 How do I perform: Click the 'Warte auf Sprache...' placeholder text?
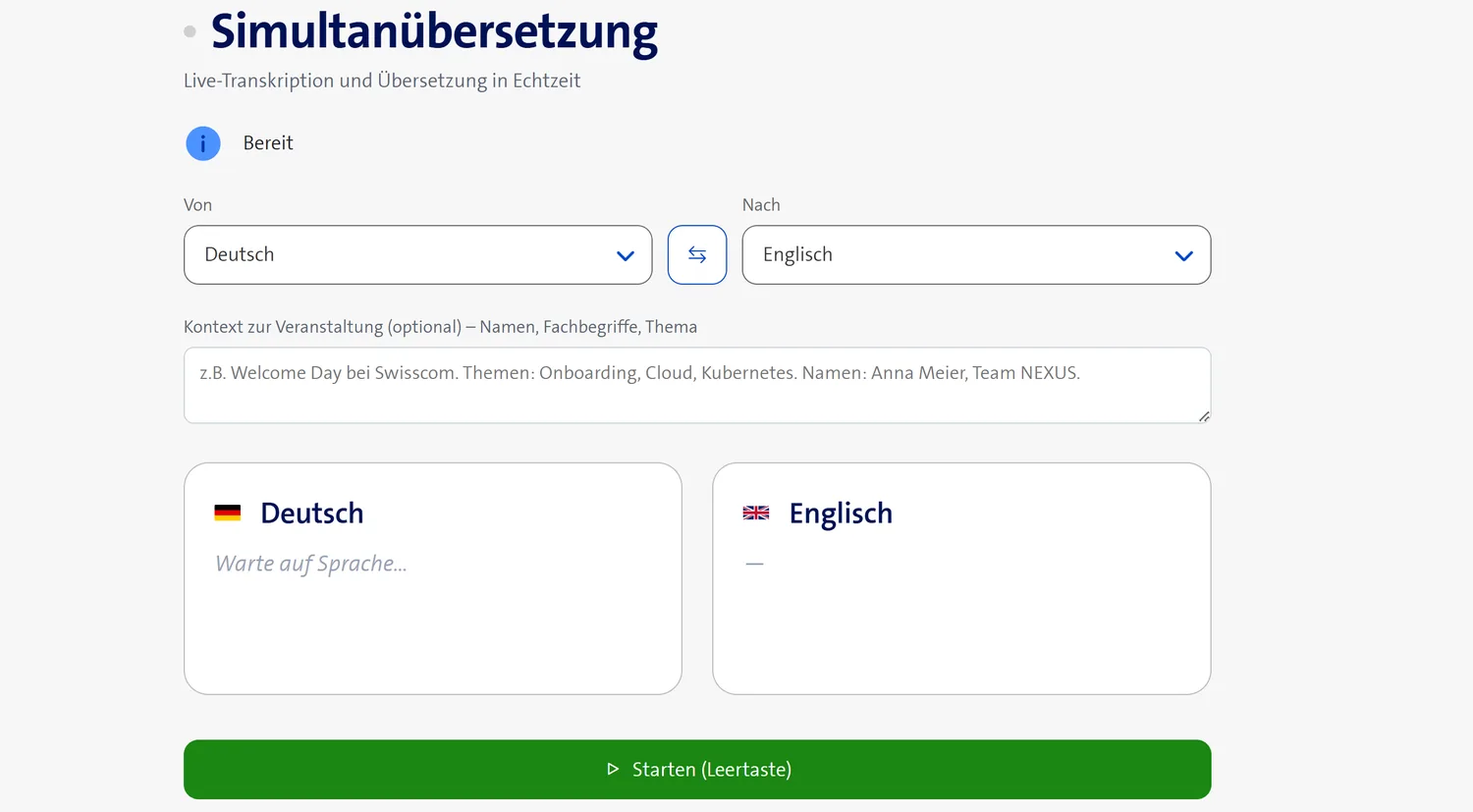[x=311, y=564]
